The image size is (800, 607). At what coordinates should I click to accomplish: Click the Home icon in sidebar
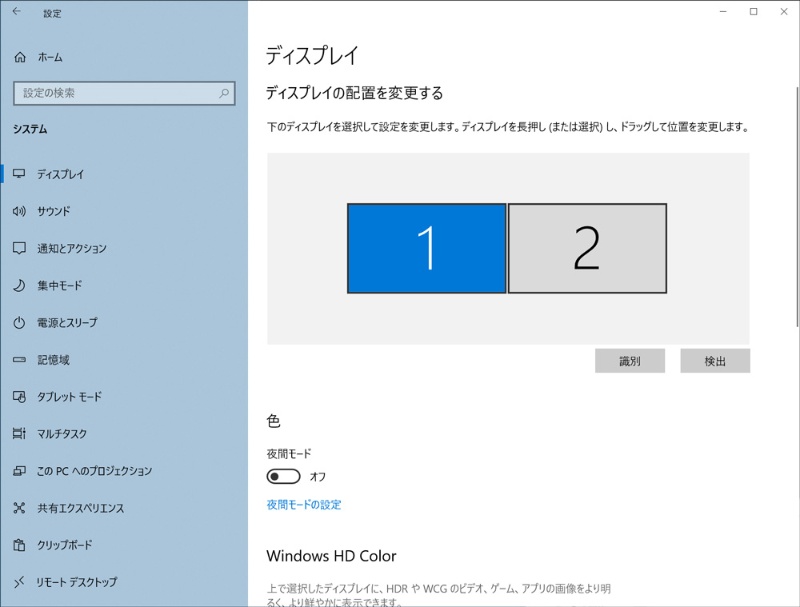[x=19, y=57]
